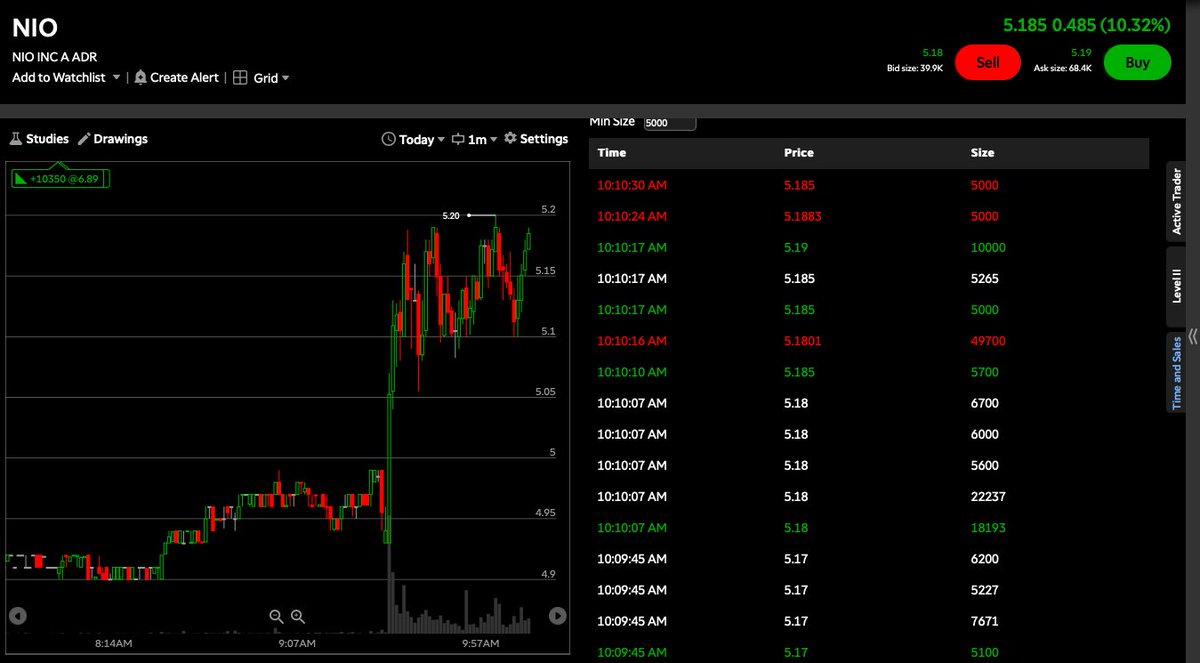
Task: Click the NIO ticker symbol
Action: (x=35, y=28)
